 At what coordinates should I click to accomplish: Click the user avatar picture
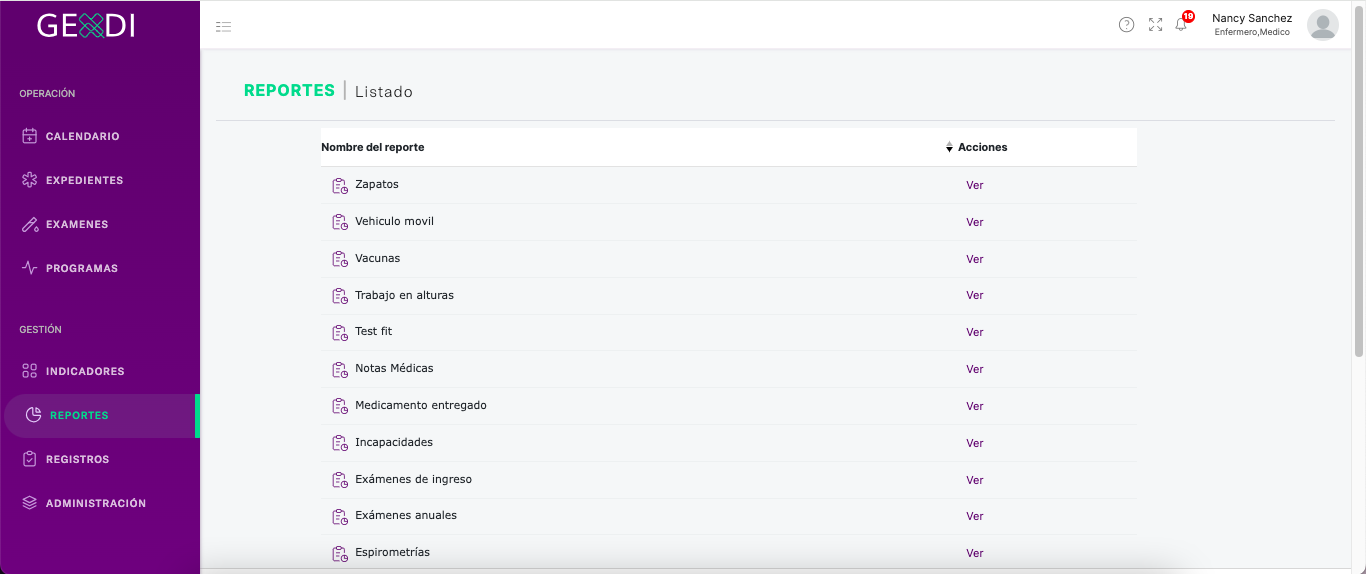tap(1323, 25)
